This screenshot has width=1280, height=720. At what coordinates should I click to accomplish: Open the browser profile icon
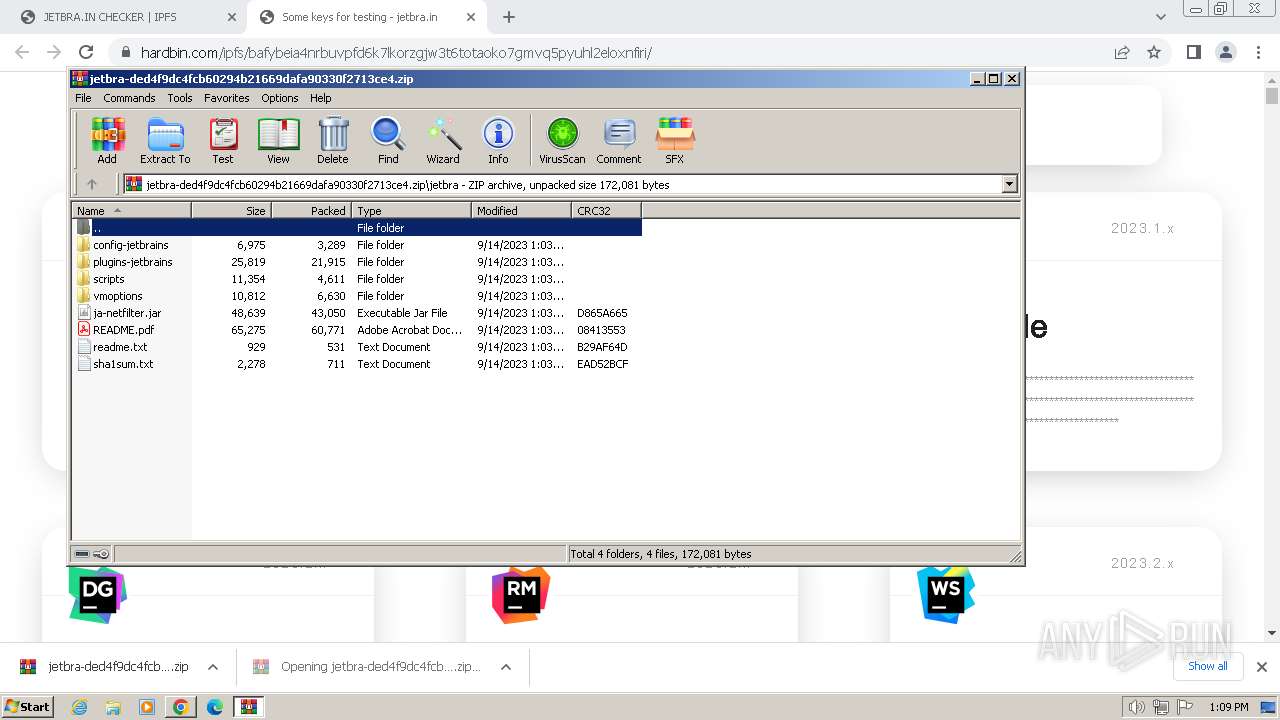[x=1225, y=52]
